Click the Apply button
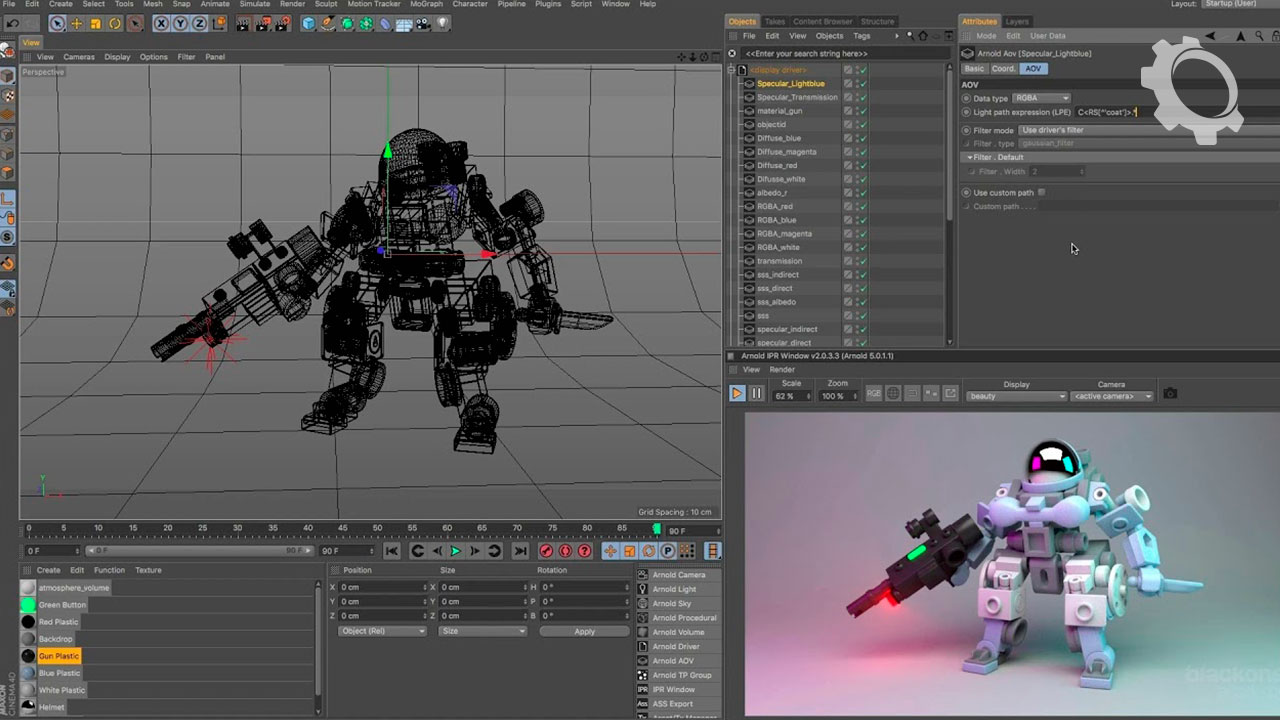 [x=584, y=631]
